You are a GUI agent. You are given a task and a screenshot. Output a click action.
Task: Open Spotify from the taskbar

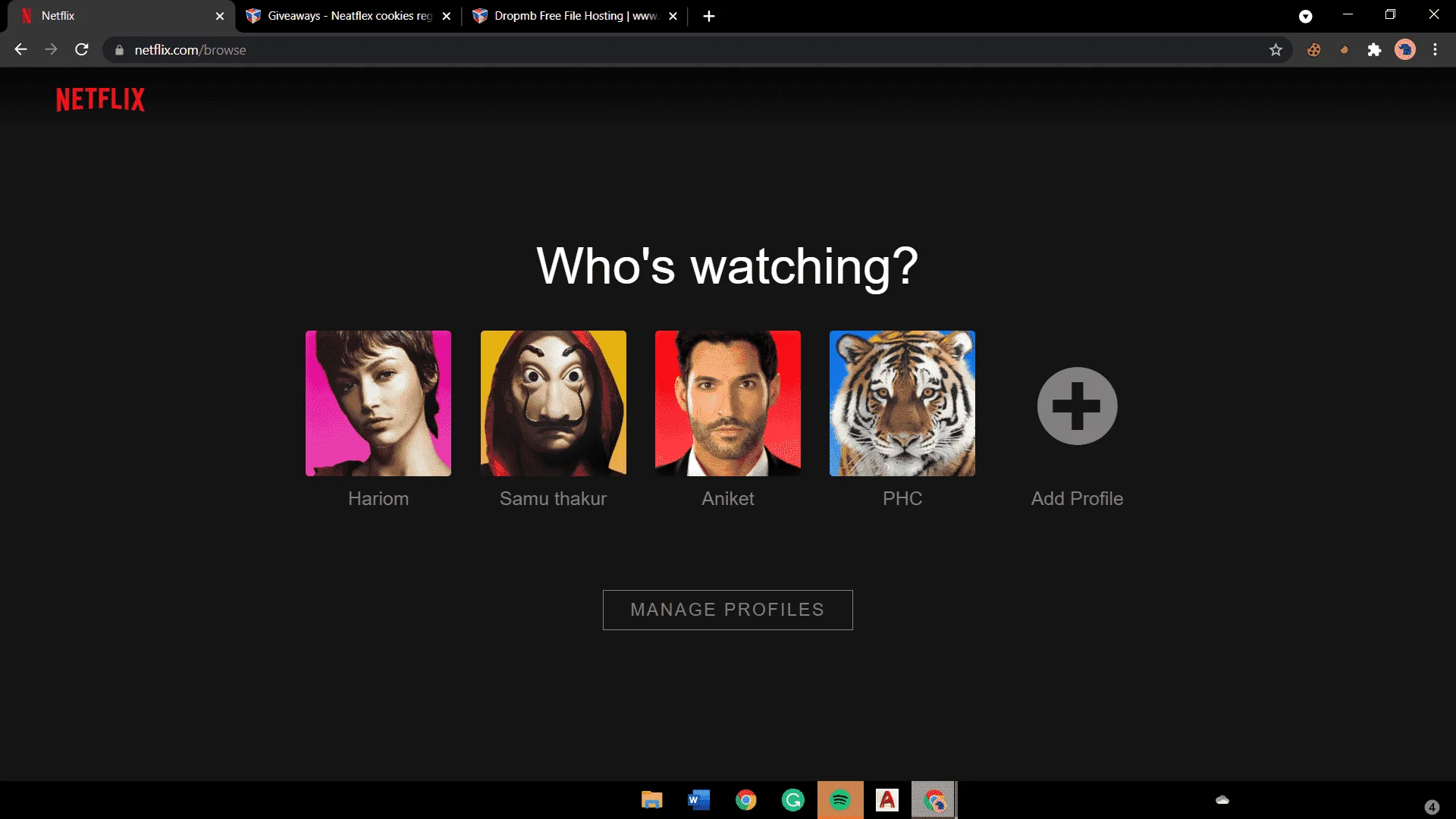coord(840,800)
